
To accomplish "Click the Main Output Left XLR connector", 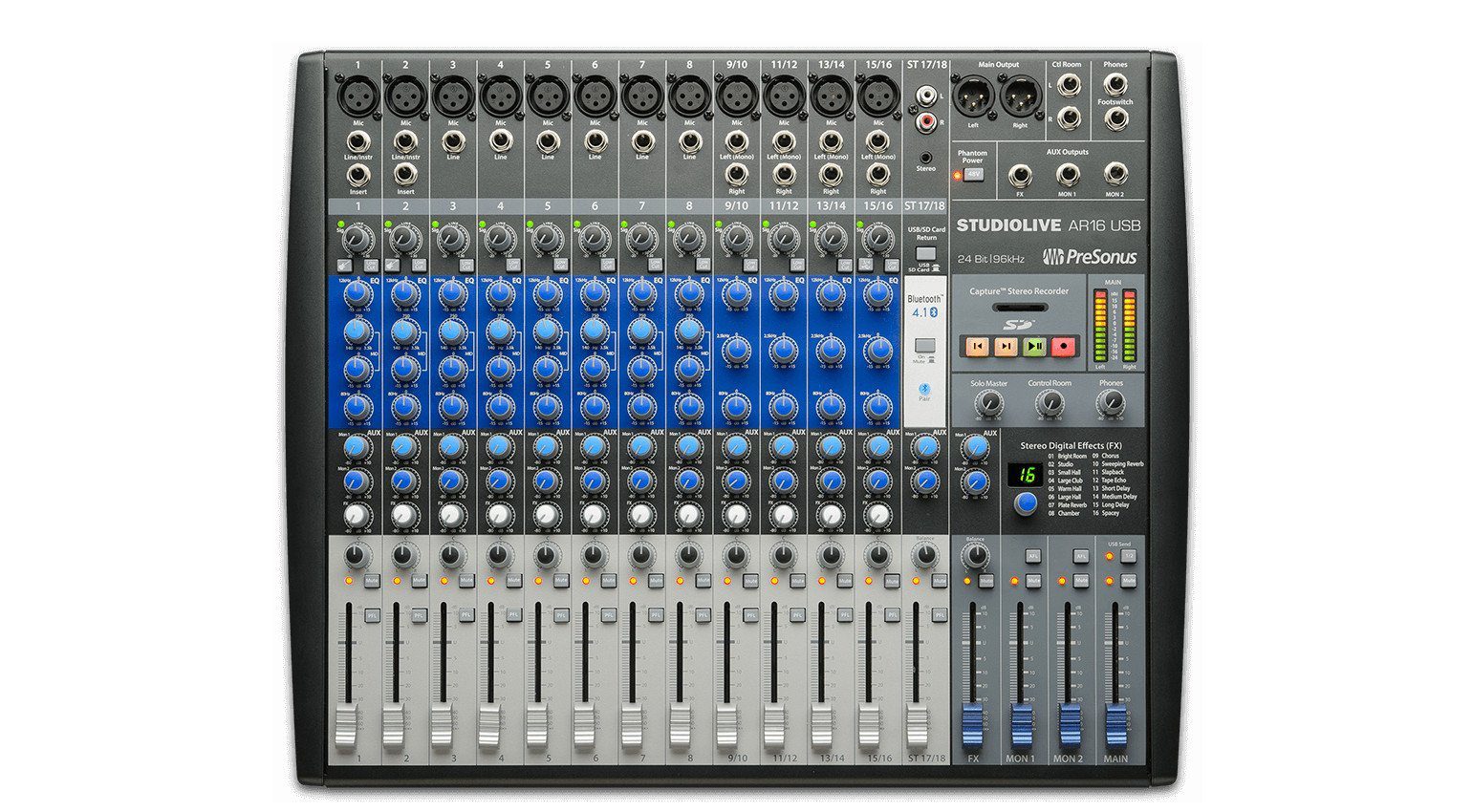I will 974,96.
